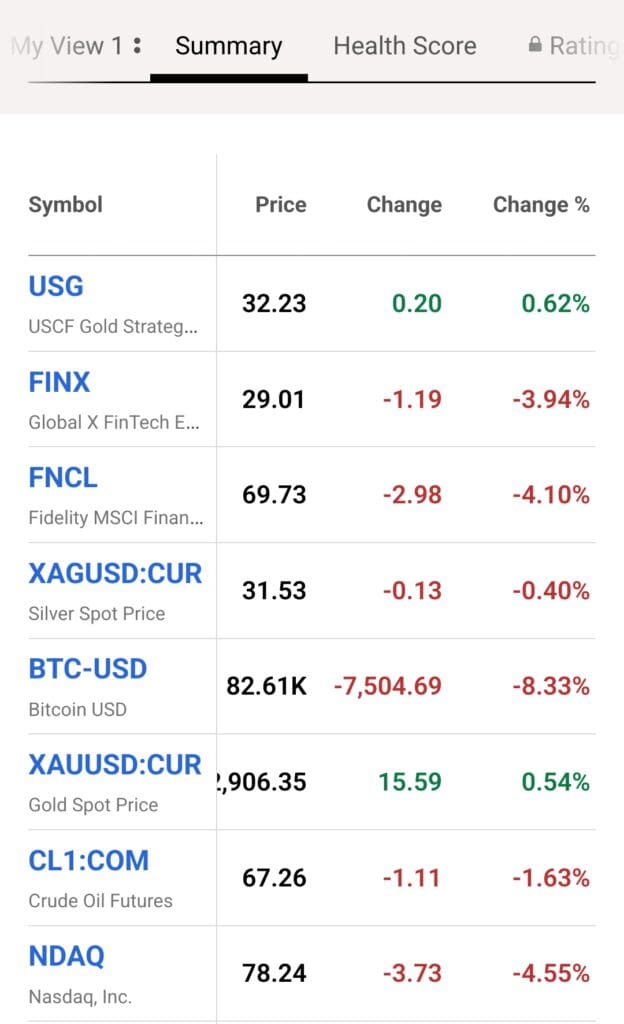Sort the table by Change column
Viewport: 624px width, 1024px height.
404,204
